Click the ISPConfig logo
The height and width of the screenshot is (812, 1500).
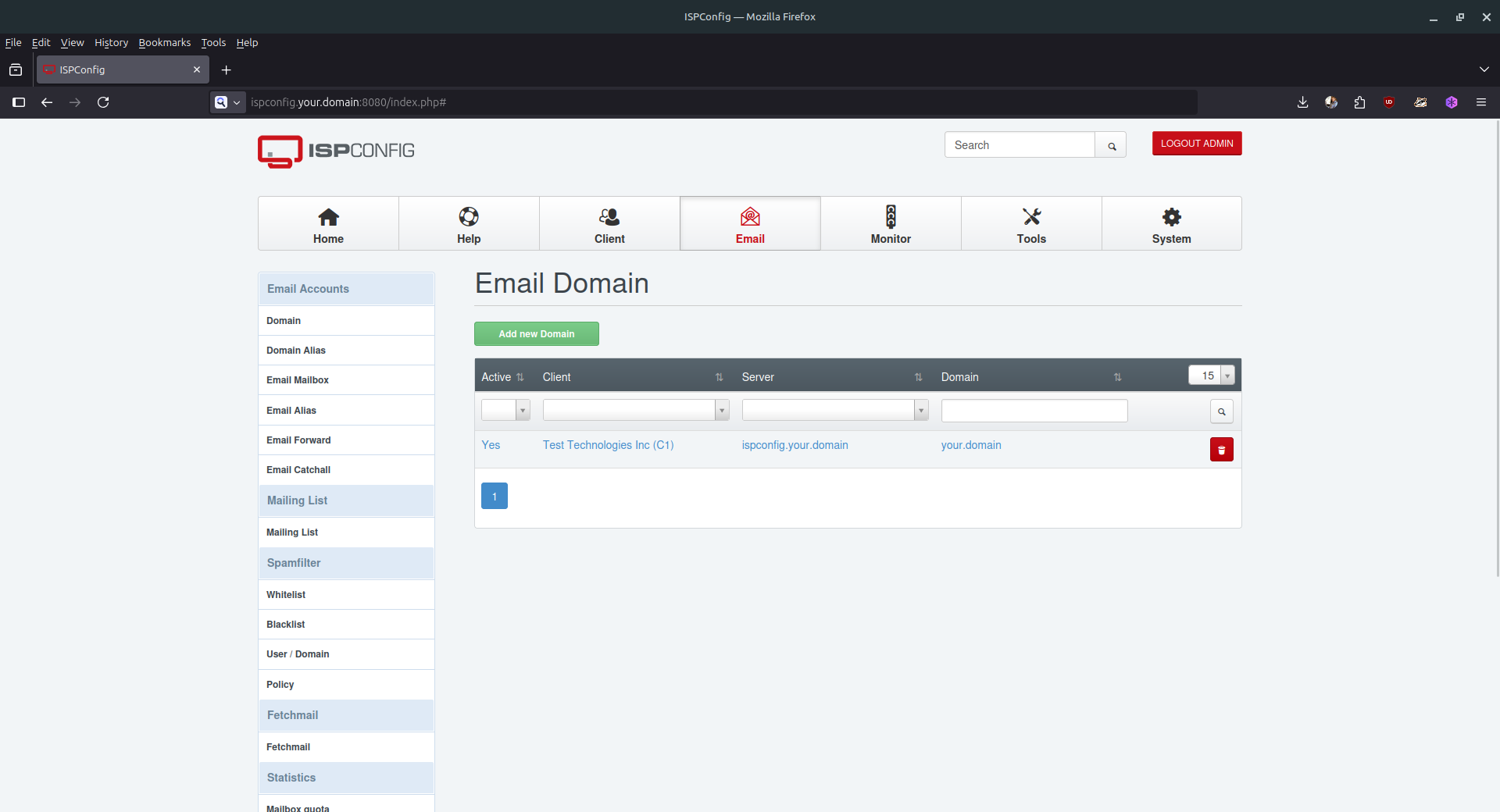click(336, 151)
